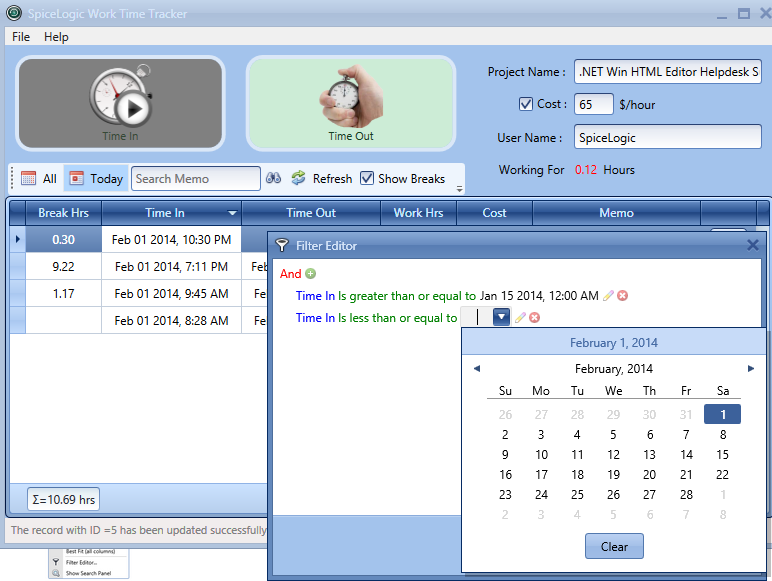Open the Help menu
This screenshot has width=772, height=581.
[x=56, y=37]
